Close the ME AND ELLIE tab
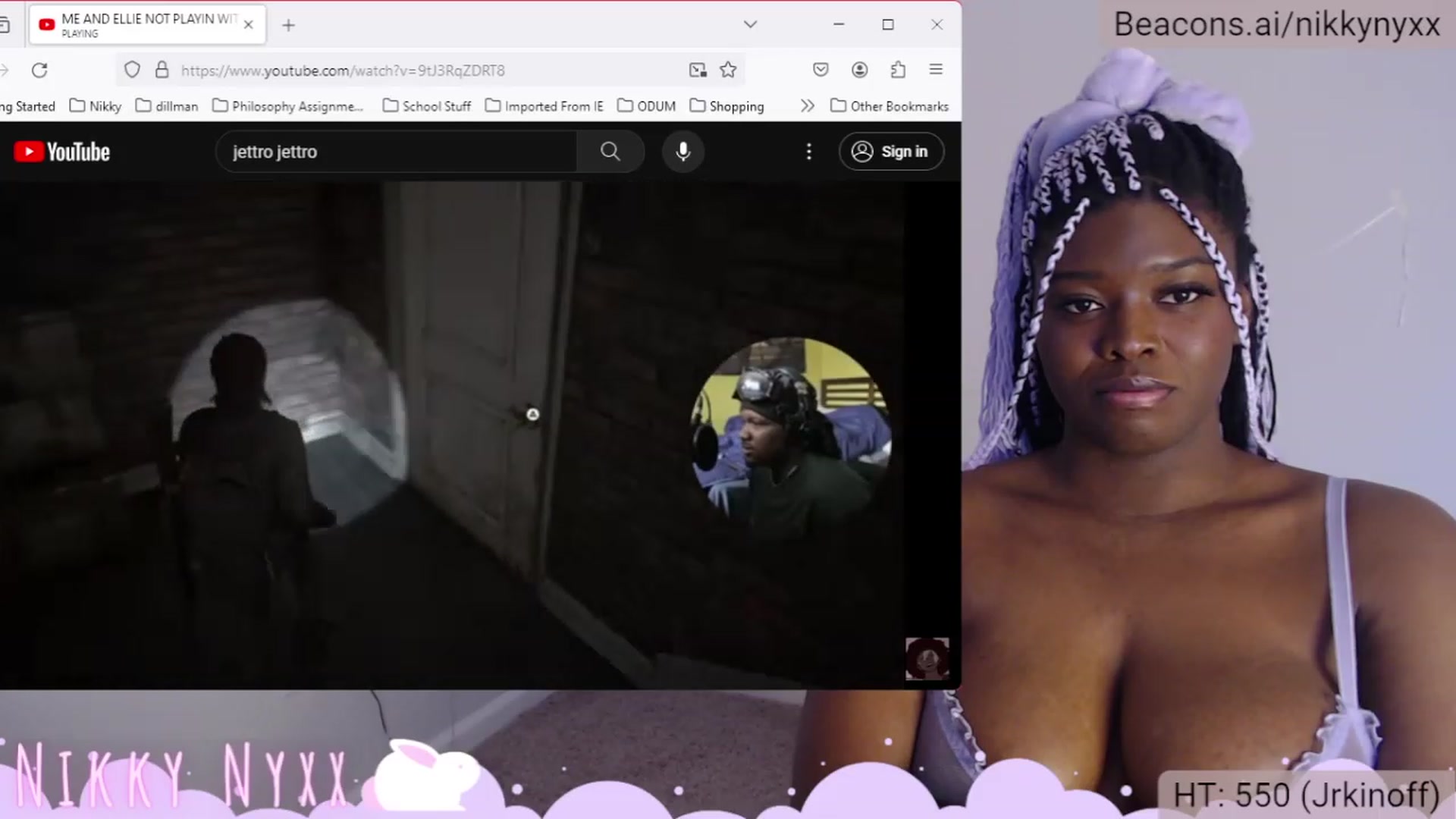Viewport: 1456px width, 819px height. [248, 25]
